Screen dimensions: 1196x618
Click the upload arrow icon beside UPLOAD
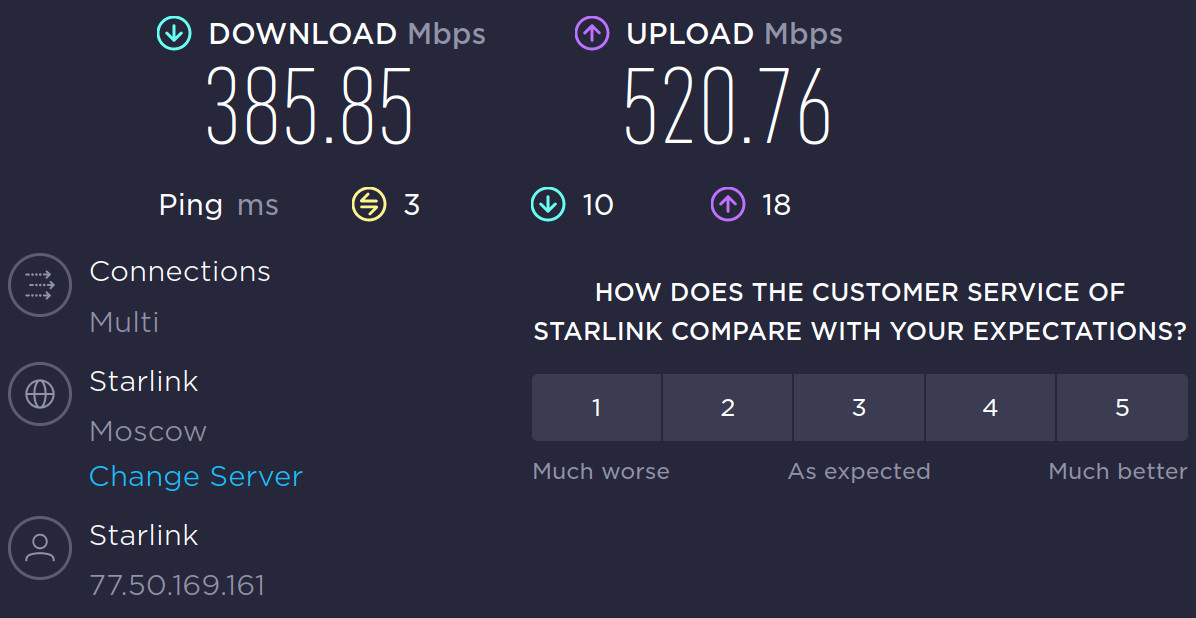tap(592, 33)
